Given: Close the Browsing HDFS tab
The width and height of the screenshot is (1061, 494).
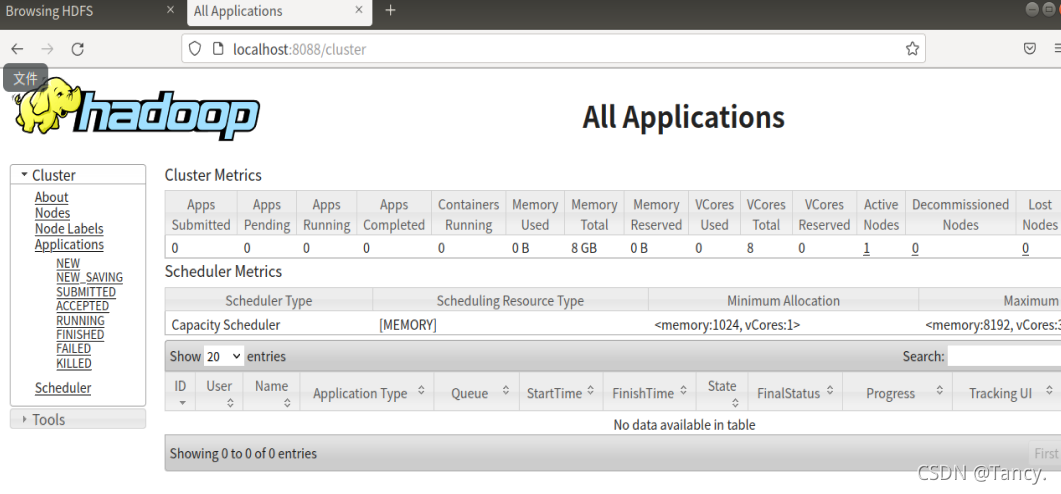Looking at the screenshot, I should point(171,10).
